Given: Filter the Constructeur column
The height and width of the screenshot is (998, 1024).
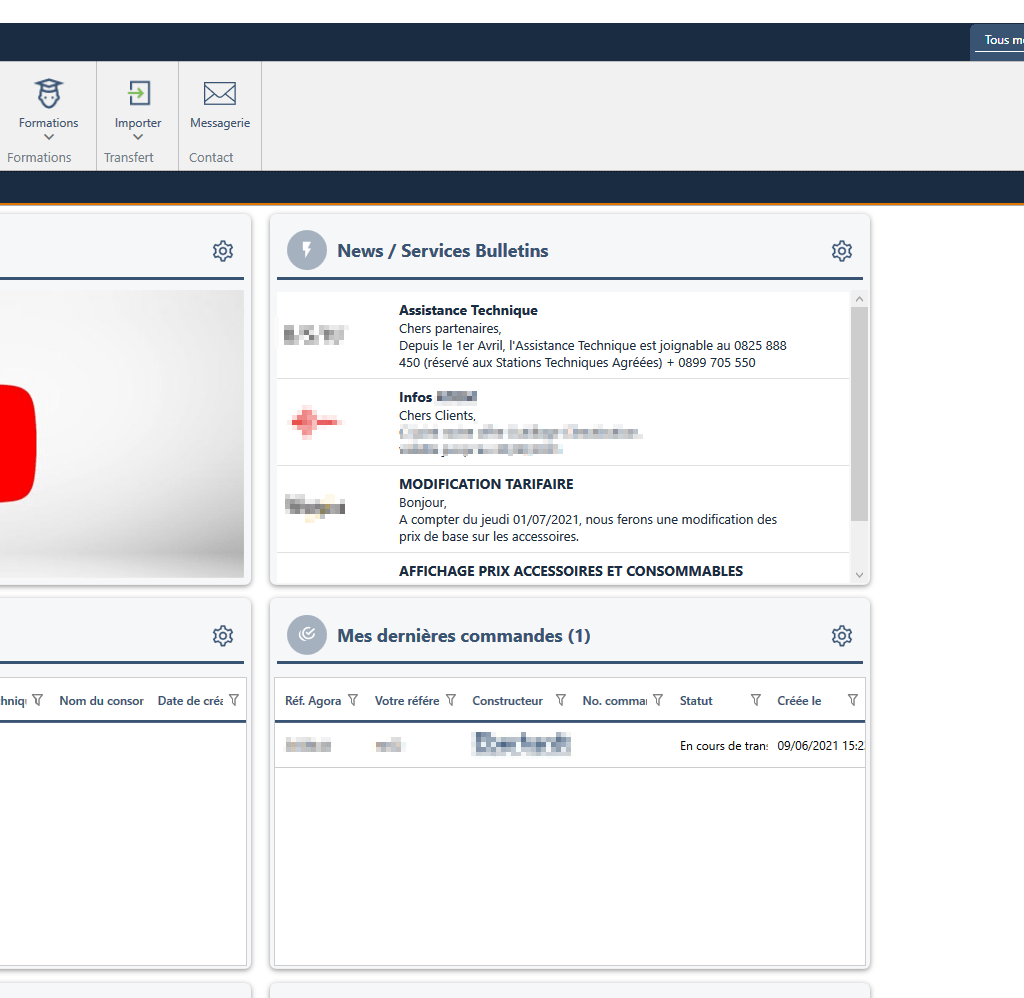Looking at the screenshot, I should (x=561, y=700).
